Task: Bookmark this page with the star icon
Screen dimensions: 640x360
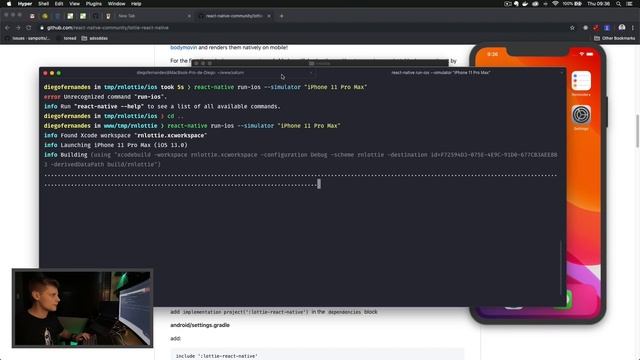Action: coord(572,28)
